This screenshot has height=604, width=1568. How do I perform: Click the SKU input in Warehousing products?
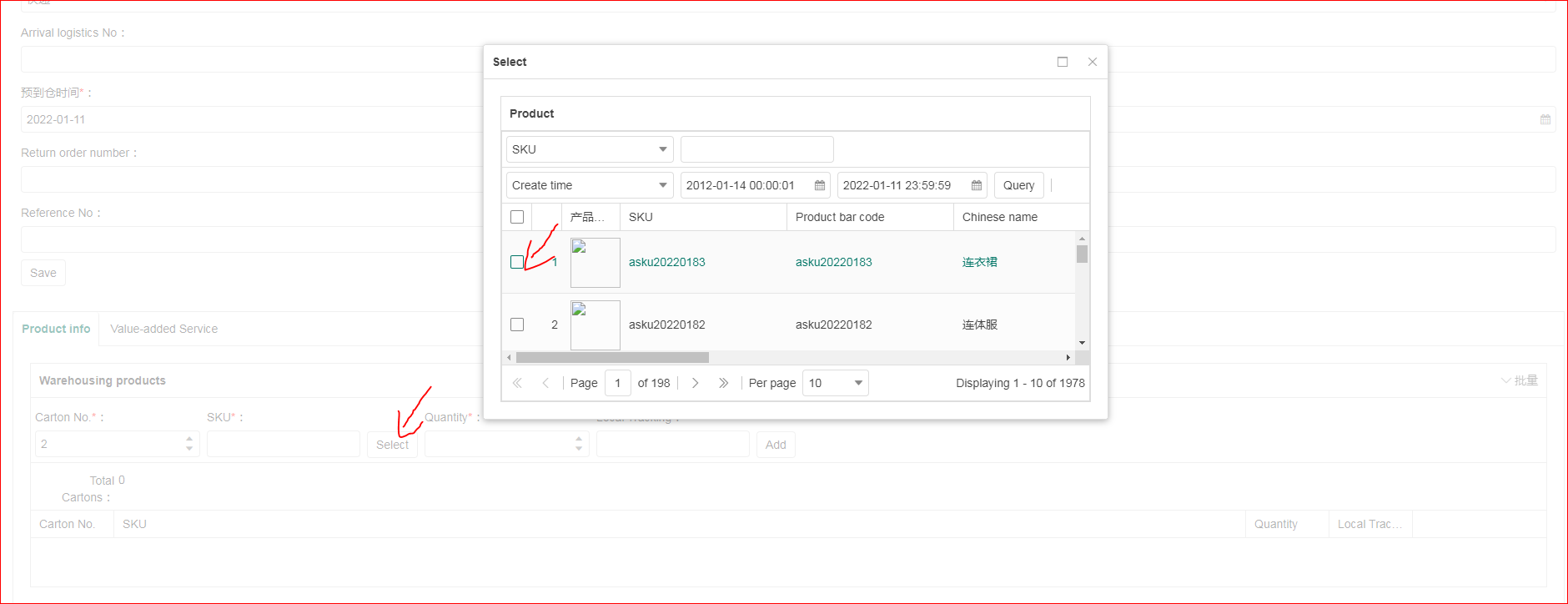(284, 444)
